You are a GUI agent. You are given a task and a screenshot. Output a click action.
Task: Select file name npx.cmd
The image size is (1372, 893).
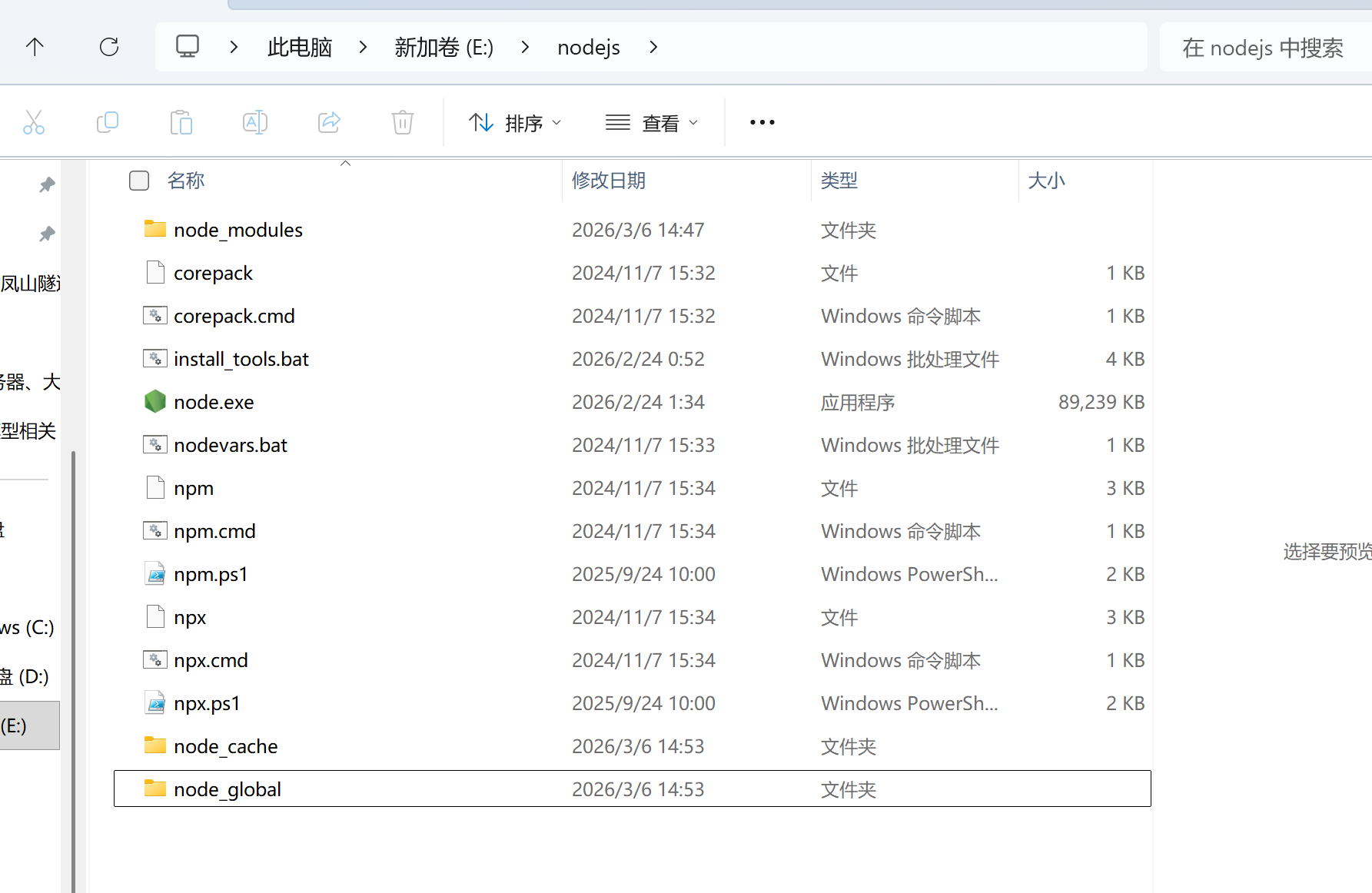211,660
